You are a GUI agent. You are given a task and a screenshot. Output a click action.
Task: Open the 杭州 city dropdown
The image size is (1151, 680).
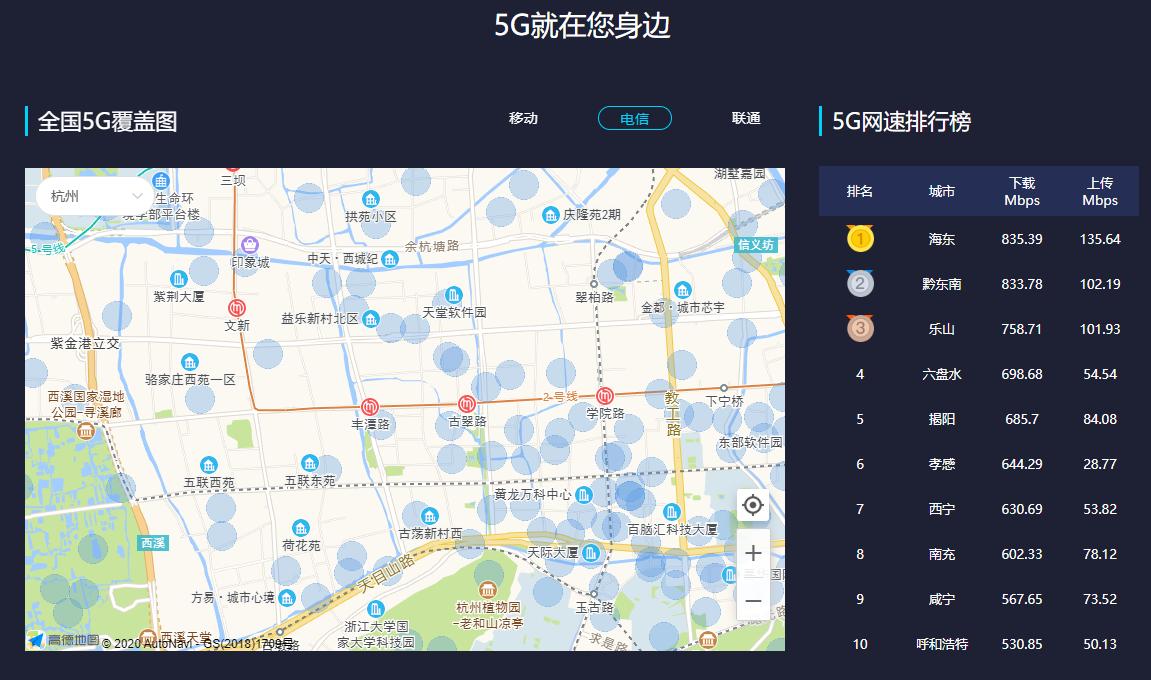(x=95, y=196)
